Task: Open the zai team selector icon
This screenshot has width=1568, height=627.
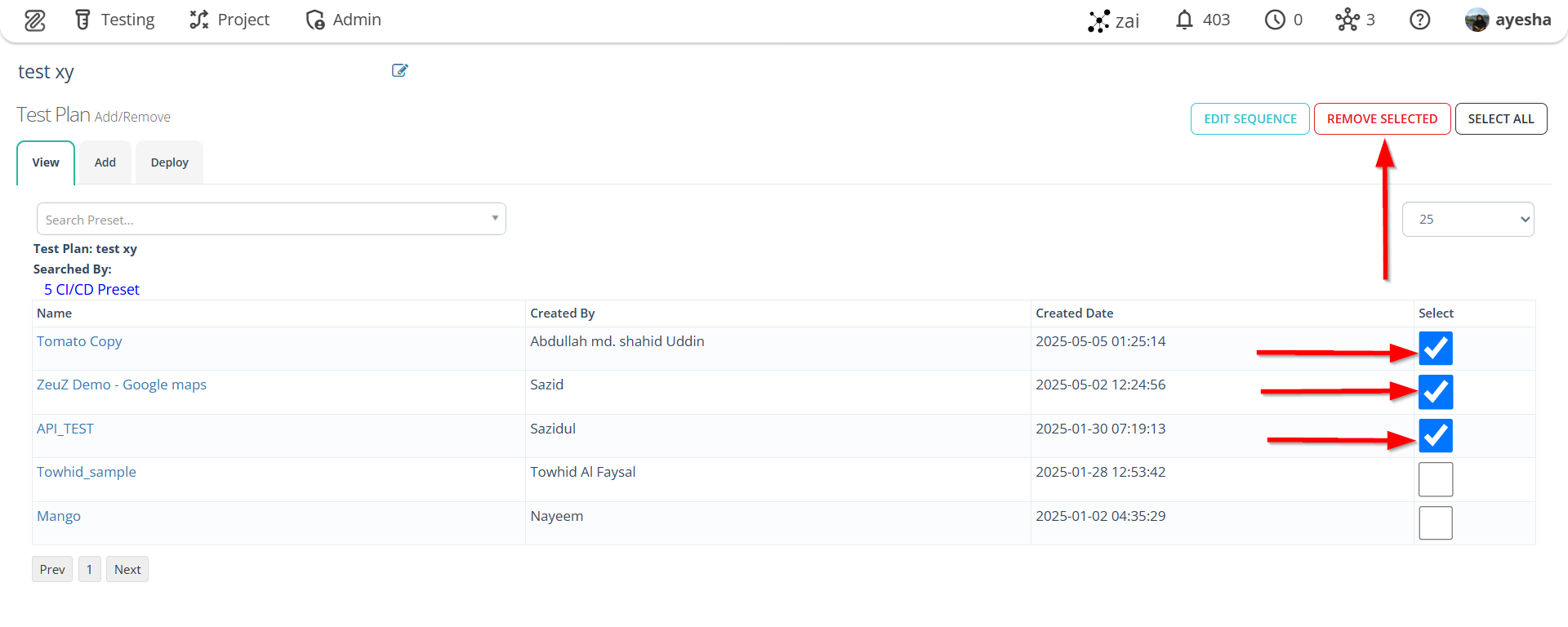Action: [1098, 20]
